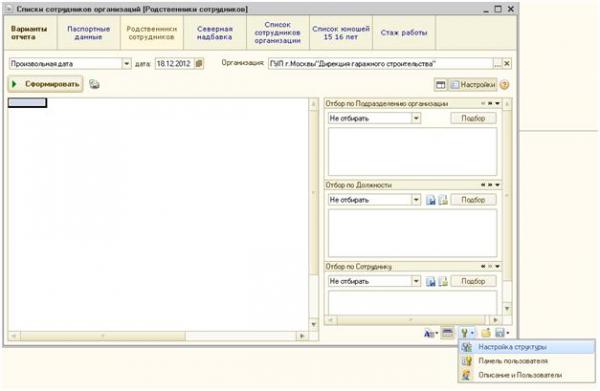Collapse the Отбор по Должности section

pos(497,185)
